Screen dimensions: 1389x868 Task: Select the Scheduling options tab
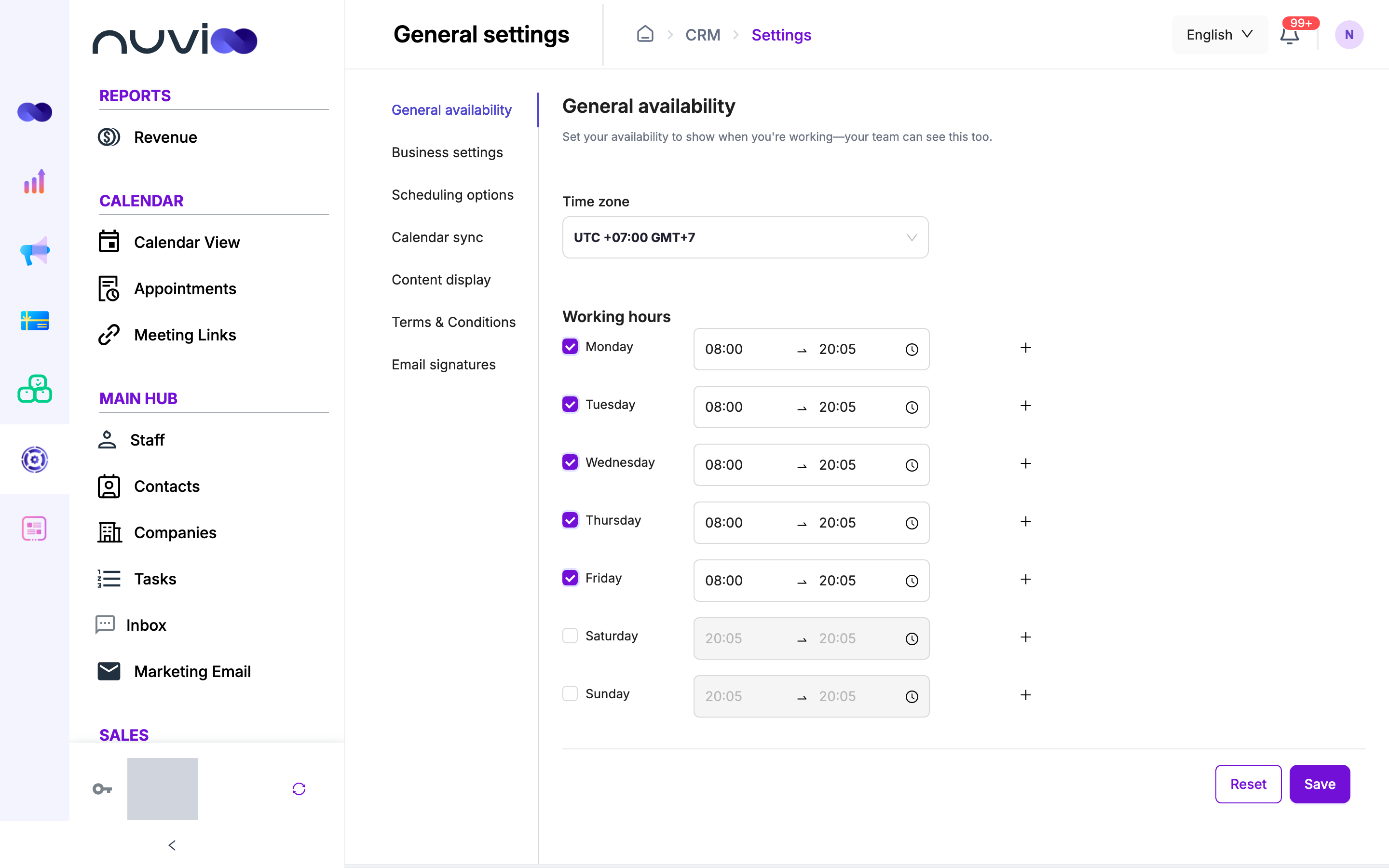[452, 195]
